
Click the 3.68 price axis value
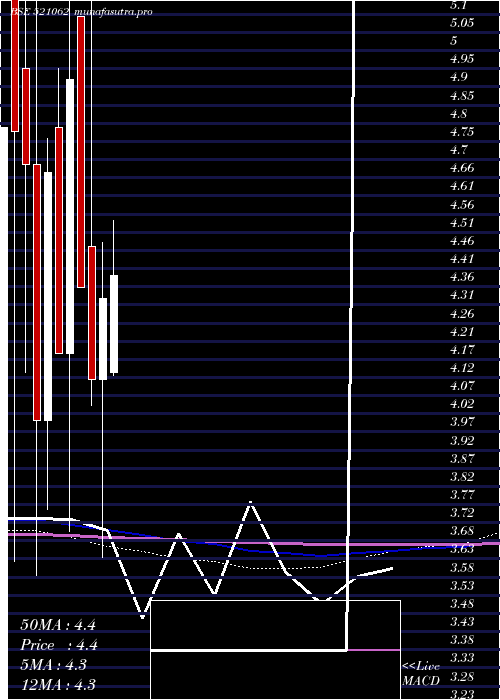click(462, 531)
